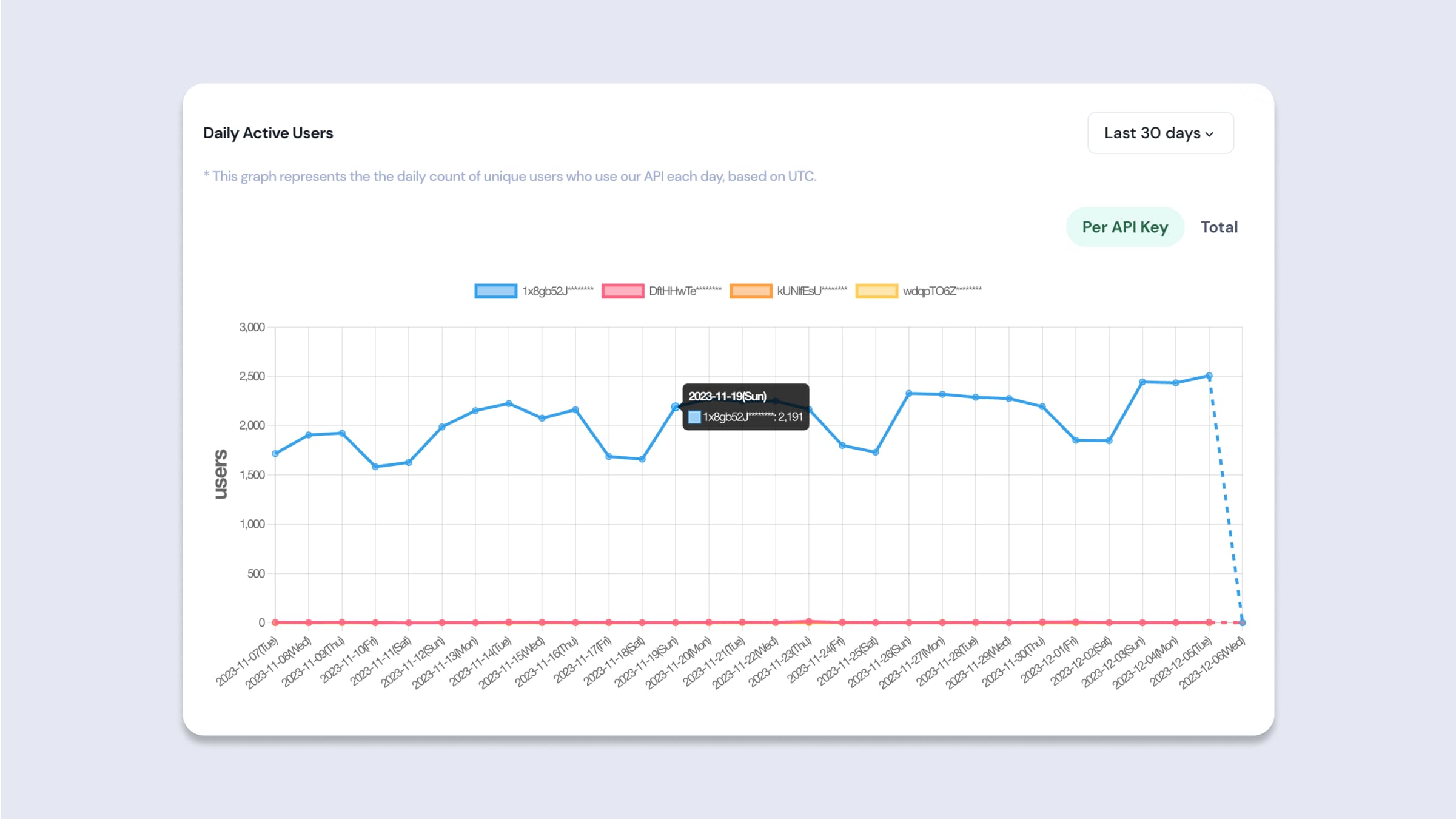Click the blue data point for 2023-11-25(Sat)
The width and height of the screenshot is (1456, 819).
coord(876,452)
